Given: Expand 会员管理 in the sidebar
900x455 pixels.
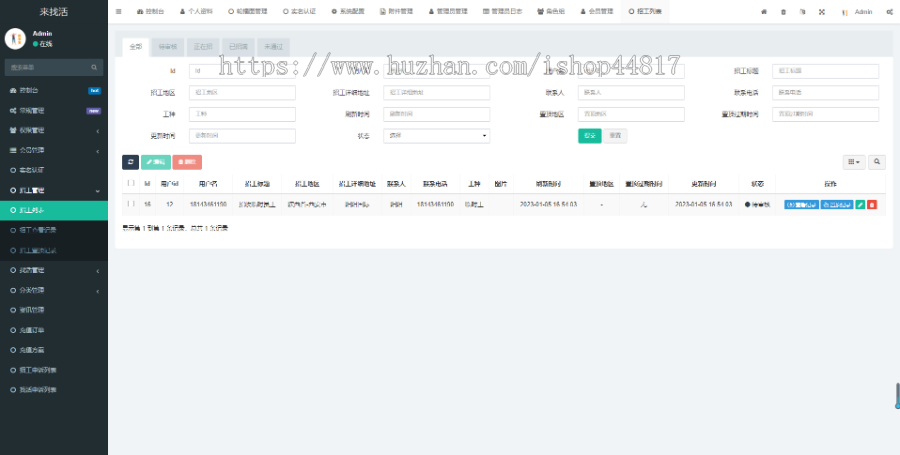Looking at the screenshot, I should coord(54,150).
